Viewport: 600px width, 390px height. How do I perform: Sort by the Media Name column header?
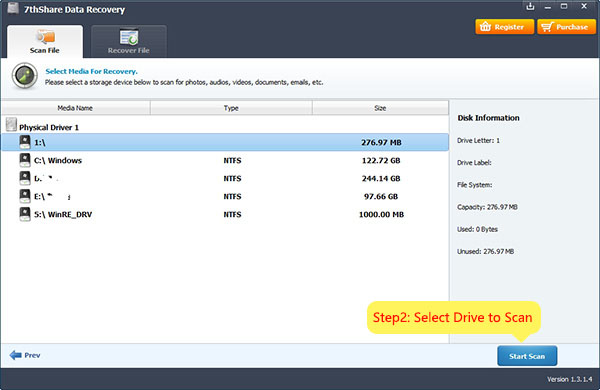[x=75, y=108]
